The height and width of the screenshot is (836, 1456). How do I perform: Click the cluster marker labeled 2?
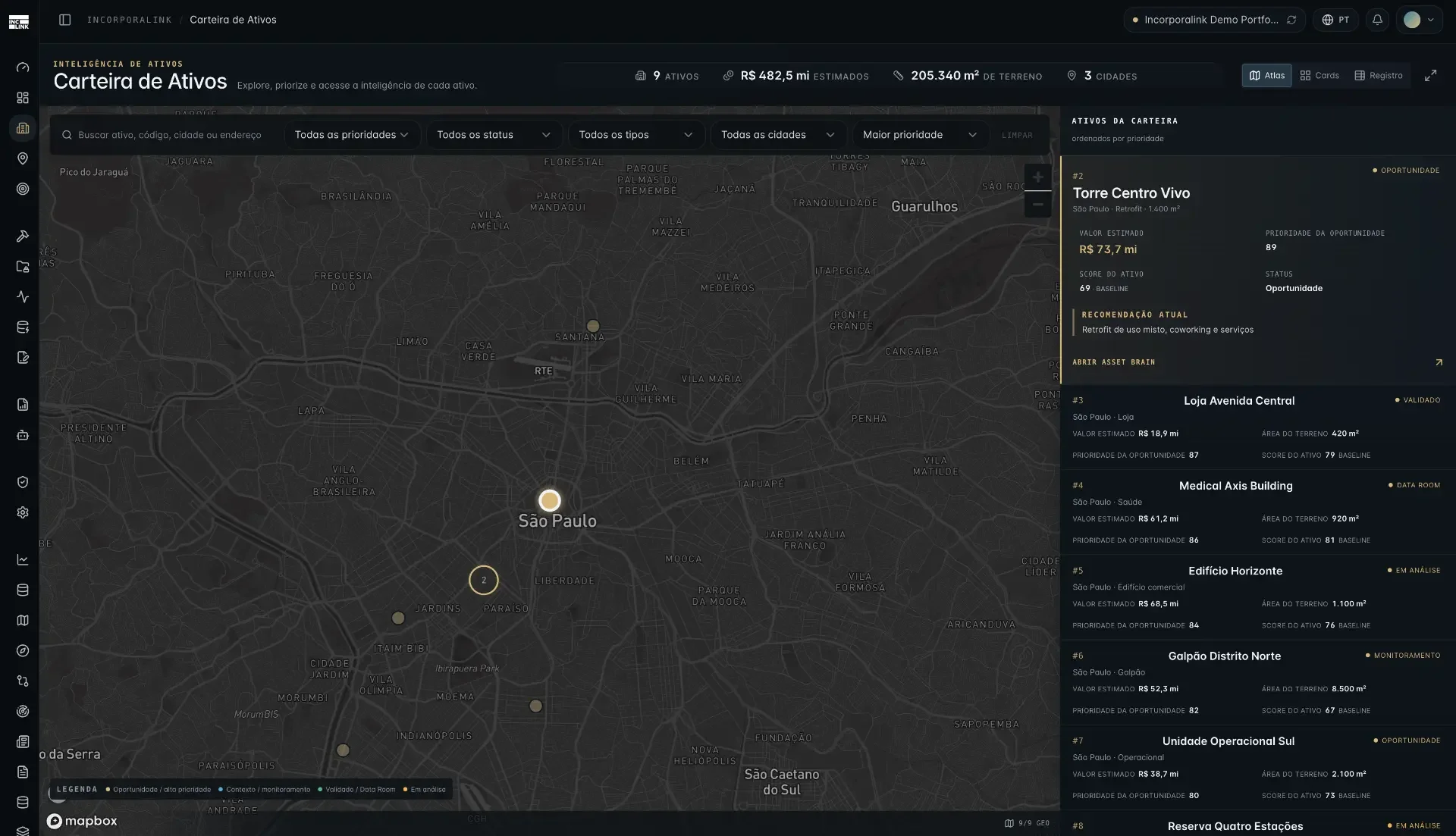pyautogui.click(x=484, y=581)
